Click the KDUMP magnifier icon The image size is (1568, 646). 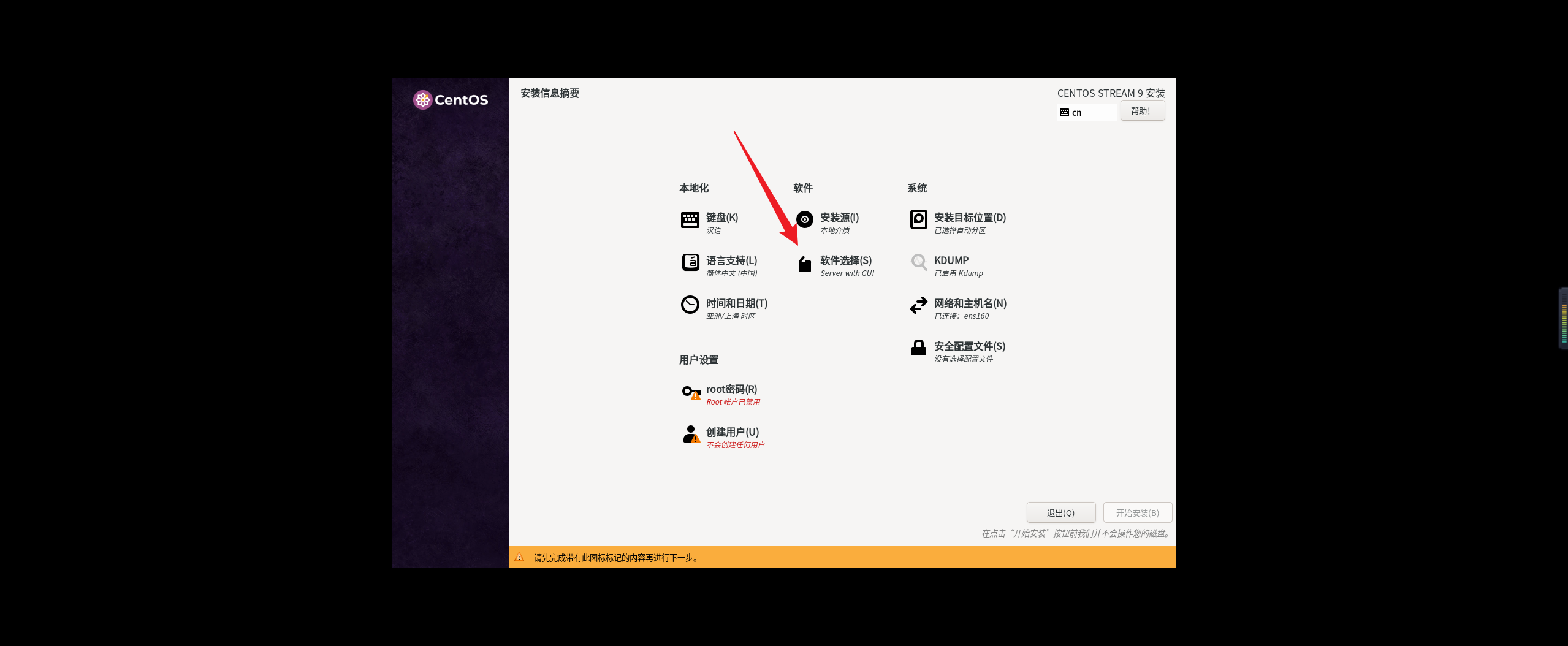coord(919,262)
